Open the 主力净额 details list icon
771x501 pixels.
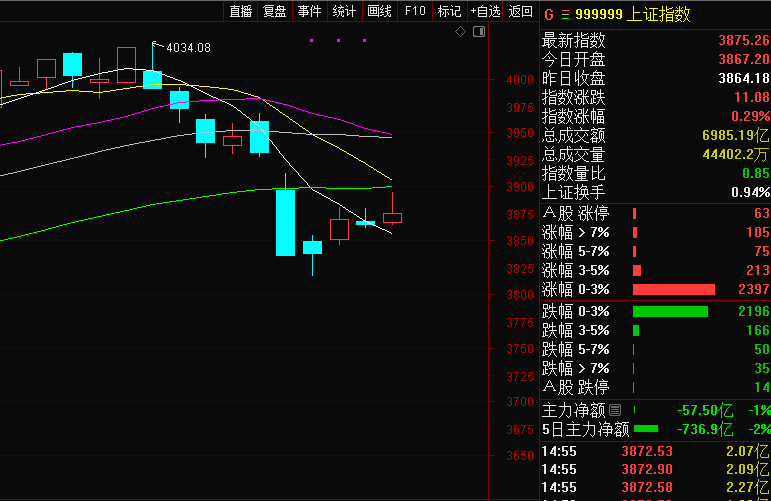615,410
